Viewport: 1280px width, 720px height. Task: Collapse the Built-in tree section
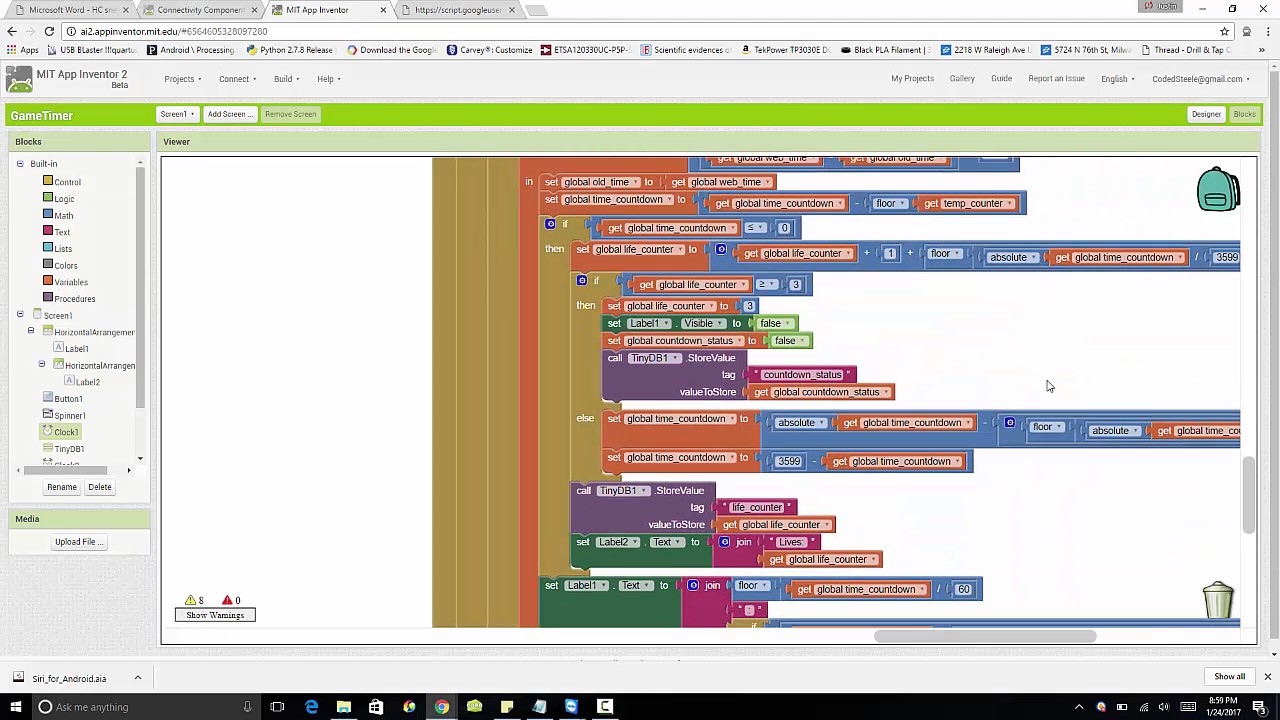(20, 163)
